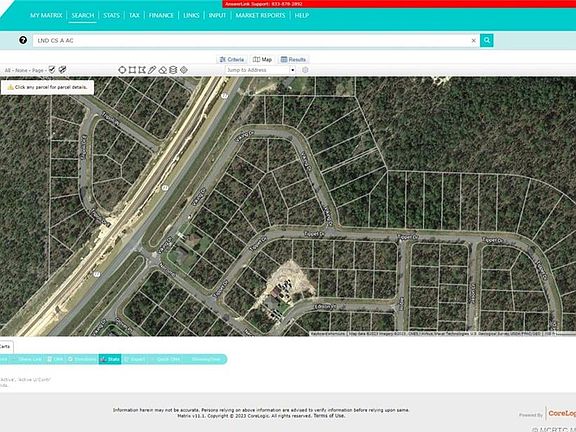Select the circle radius draw tool
The image size is (576, 432).
[122, 70]
